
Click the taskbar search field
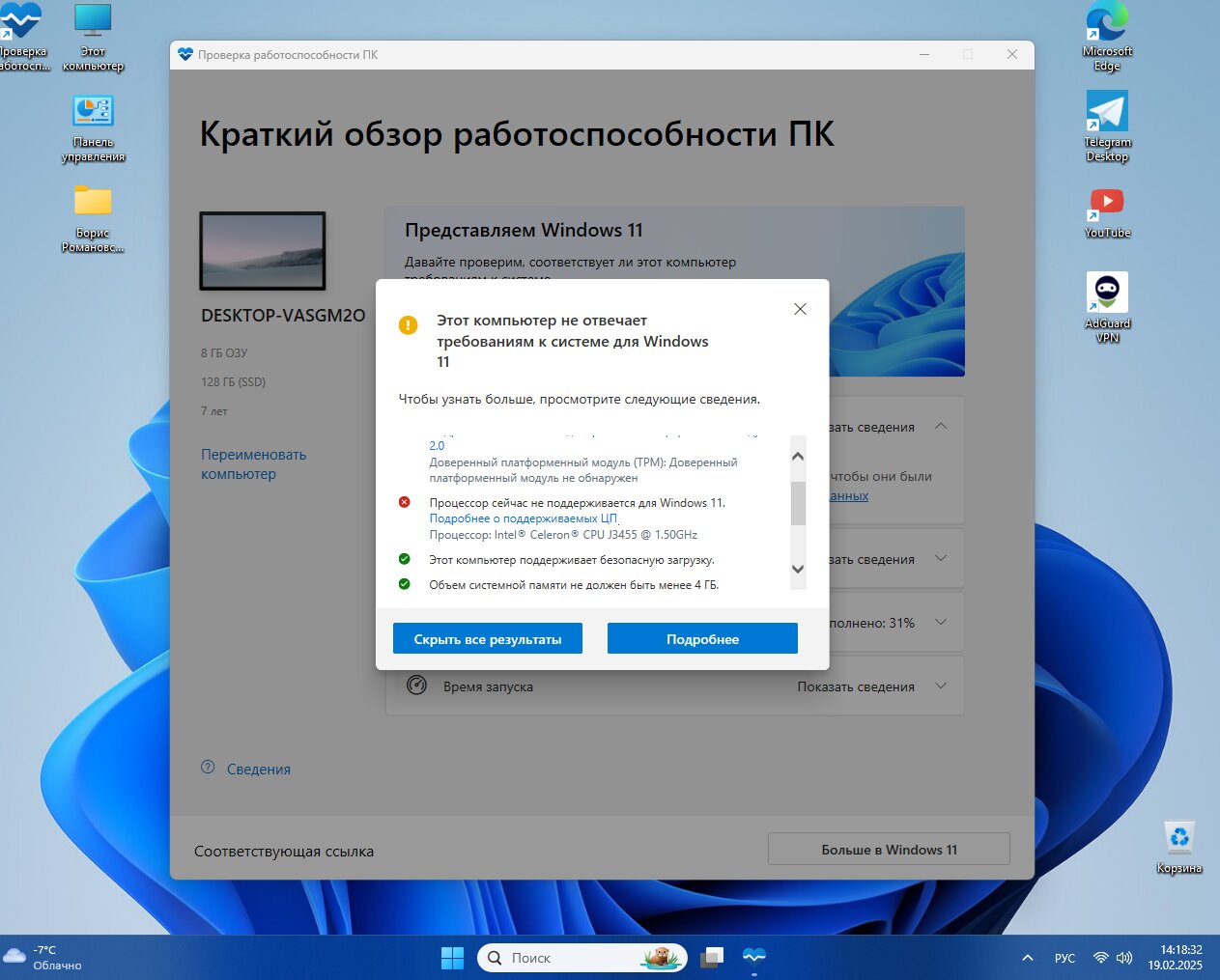point(570,958)
